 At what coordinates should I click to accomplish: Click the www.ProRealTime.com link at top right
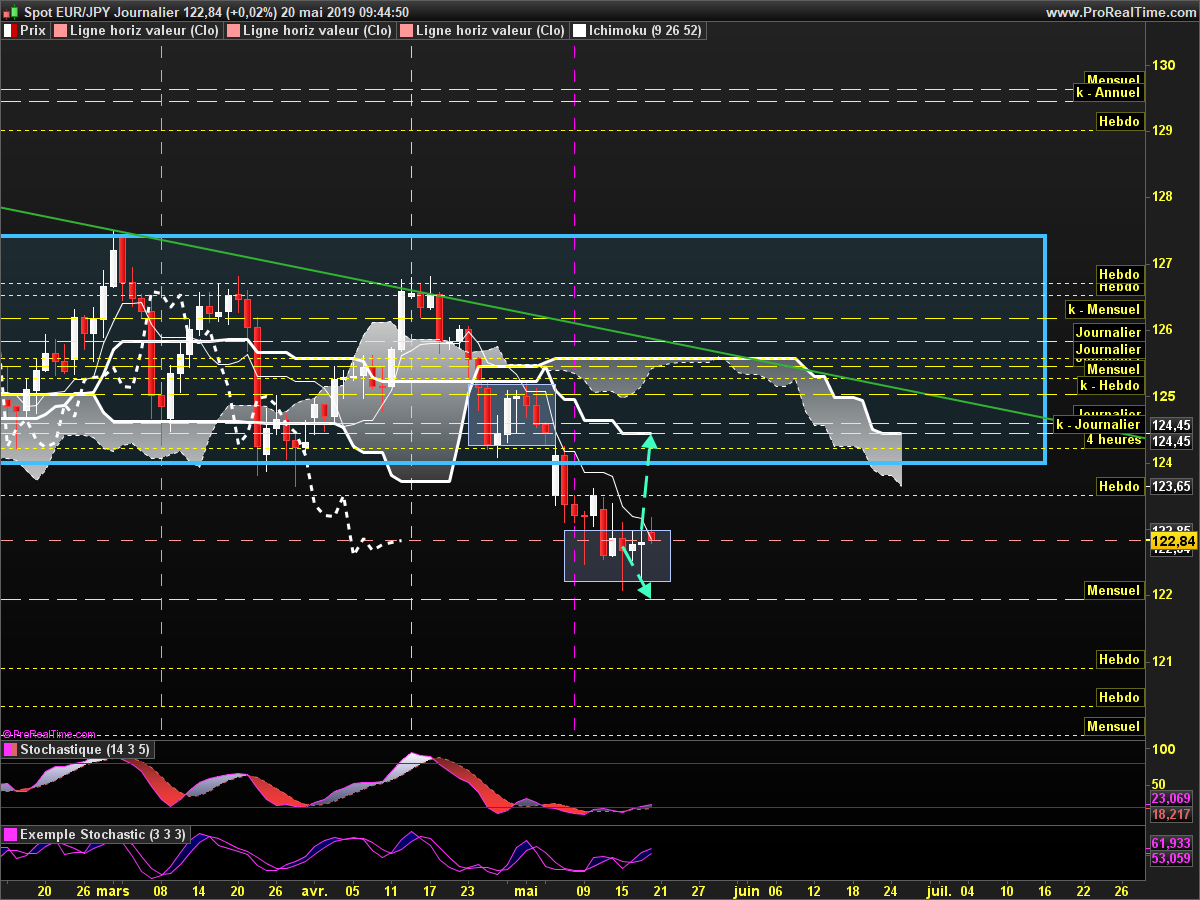point(1119,12)
